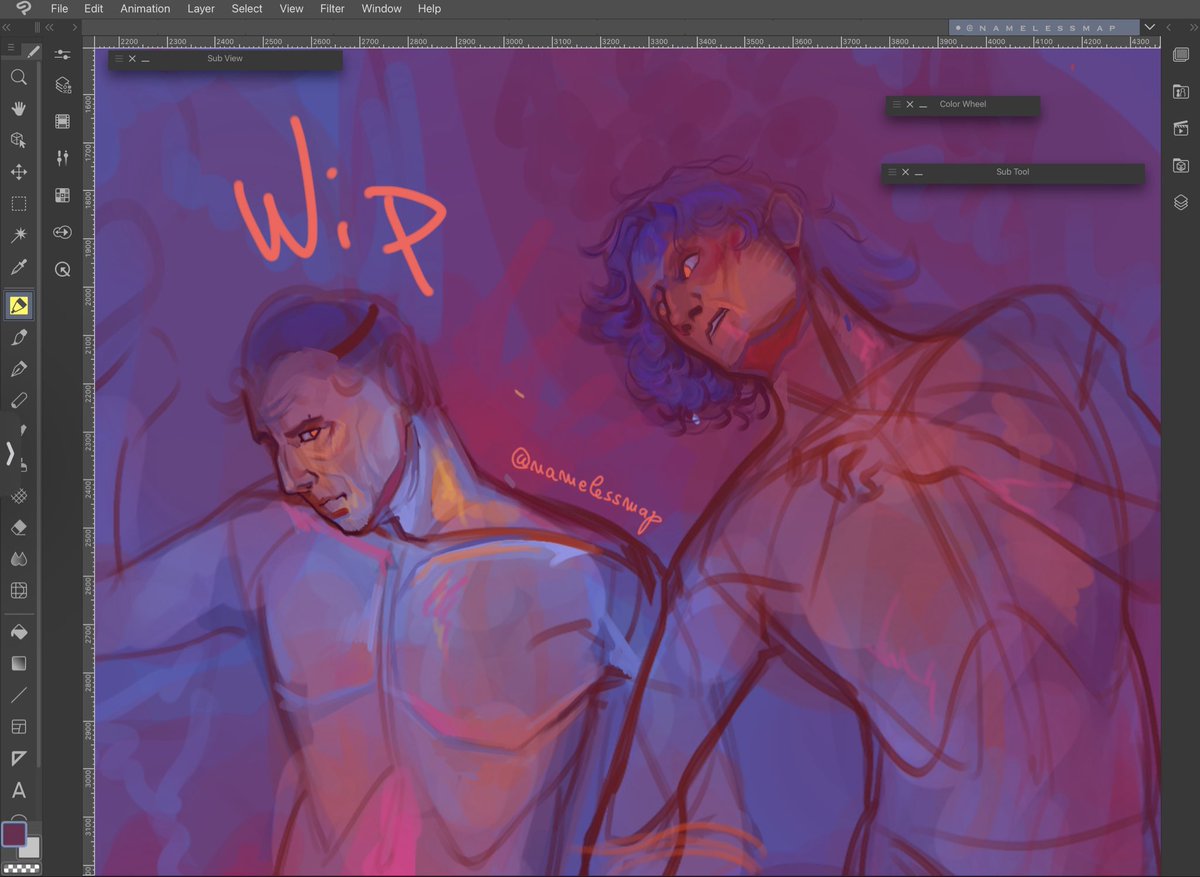Close the Color Wheel floating palette

tap(909, 104)
